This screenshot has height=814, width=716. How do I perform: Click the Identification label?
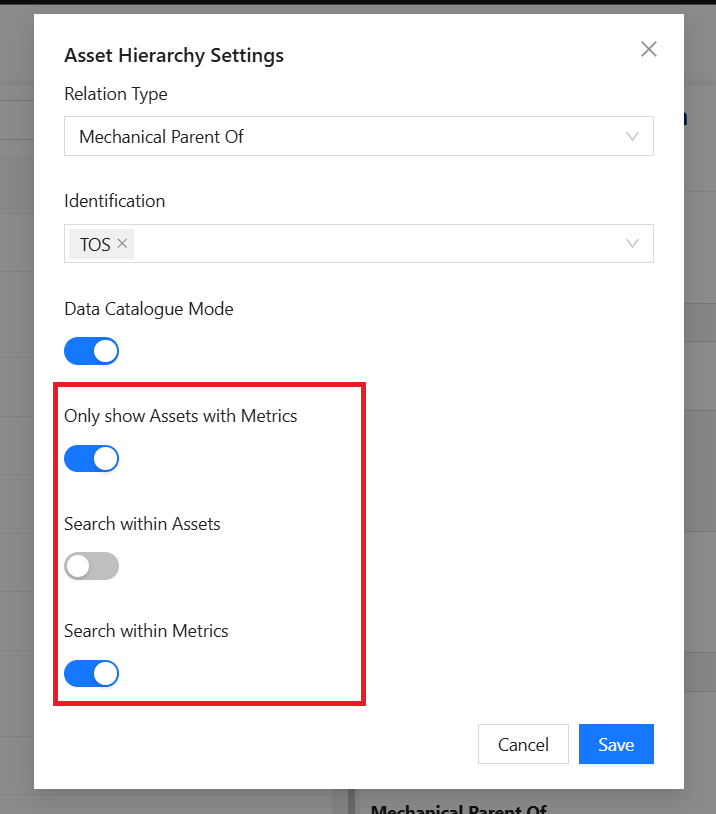115,201
